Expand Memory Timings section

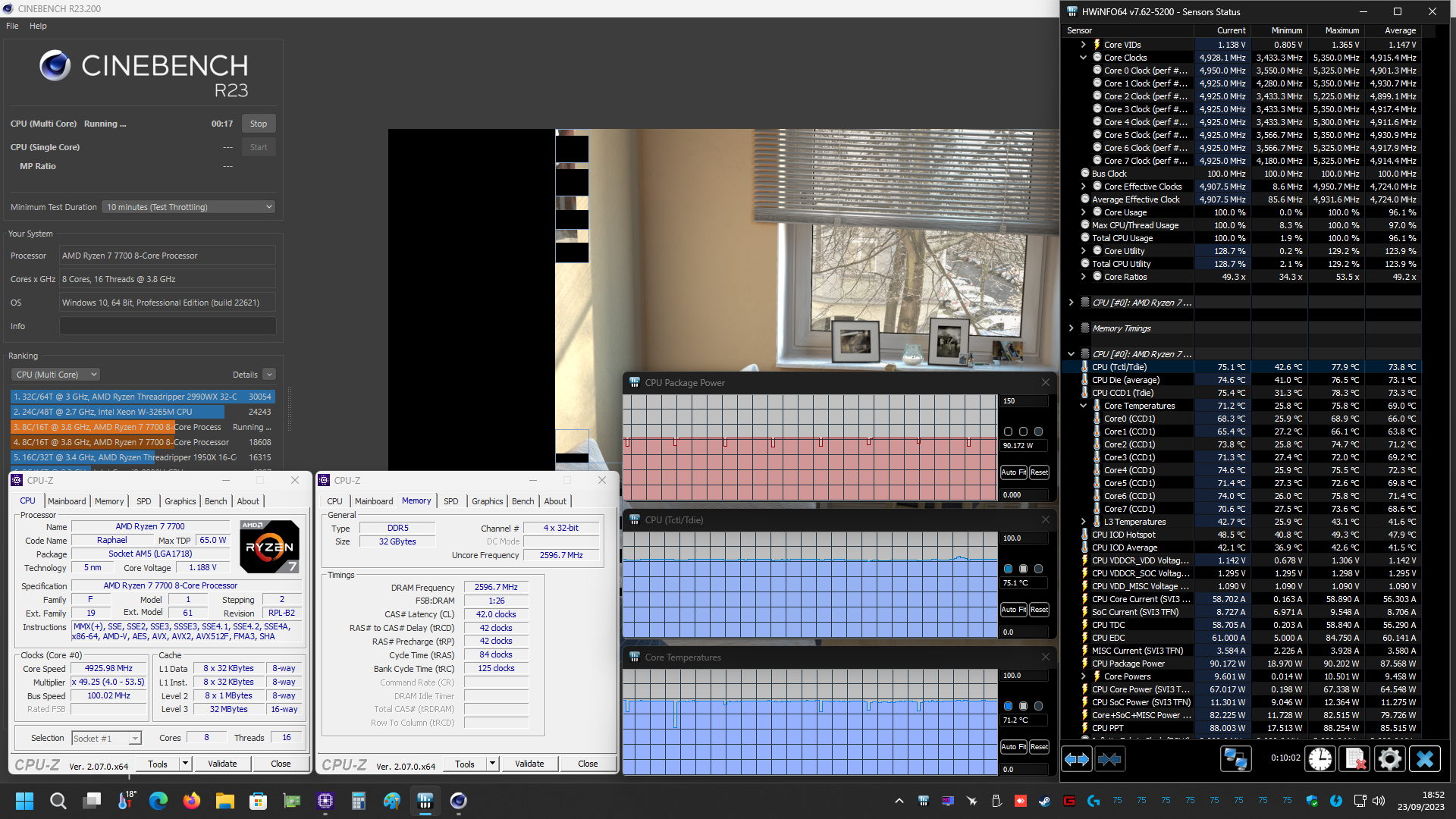(x=1071, y=328)
